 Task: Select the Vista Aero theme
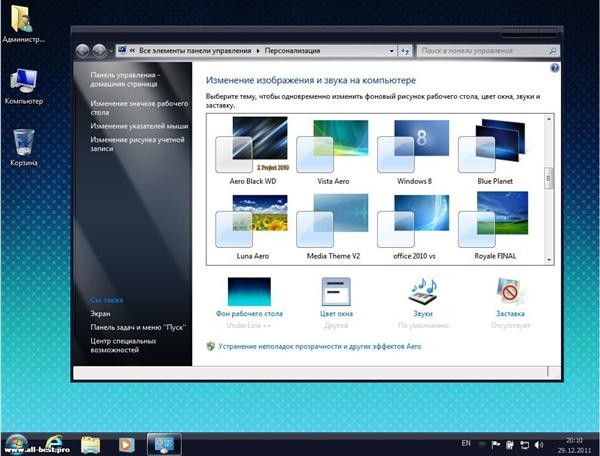(333, 151)
